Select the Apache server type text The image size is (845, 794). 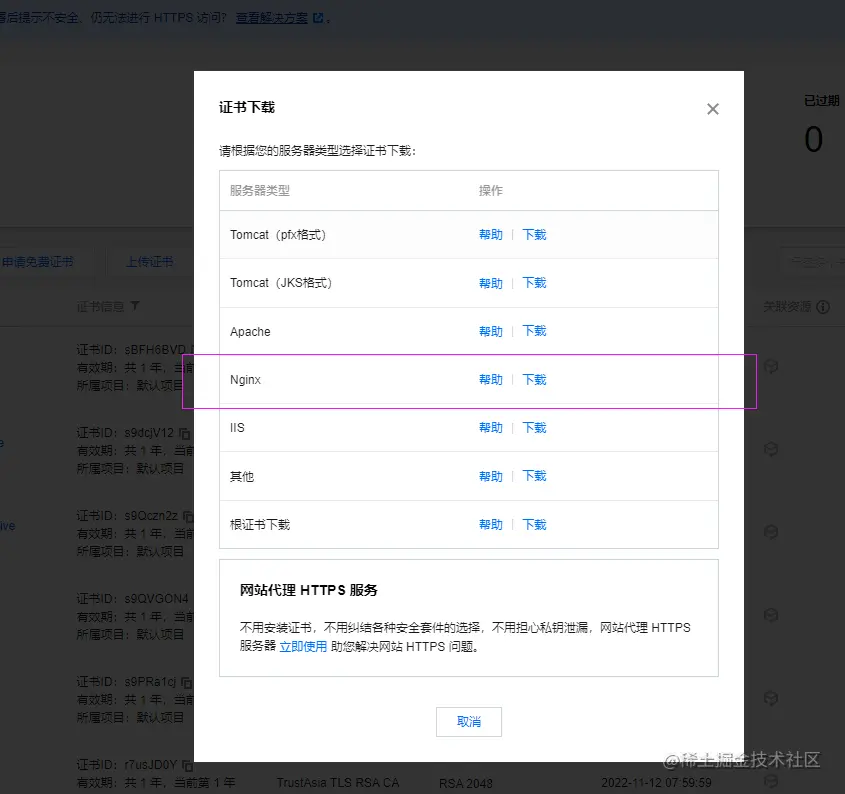pyautogui.click(x=250, y=332)
